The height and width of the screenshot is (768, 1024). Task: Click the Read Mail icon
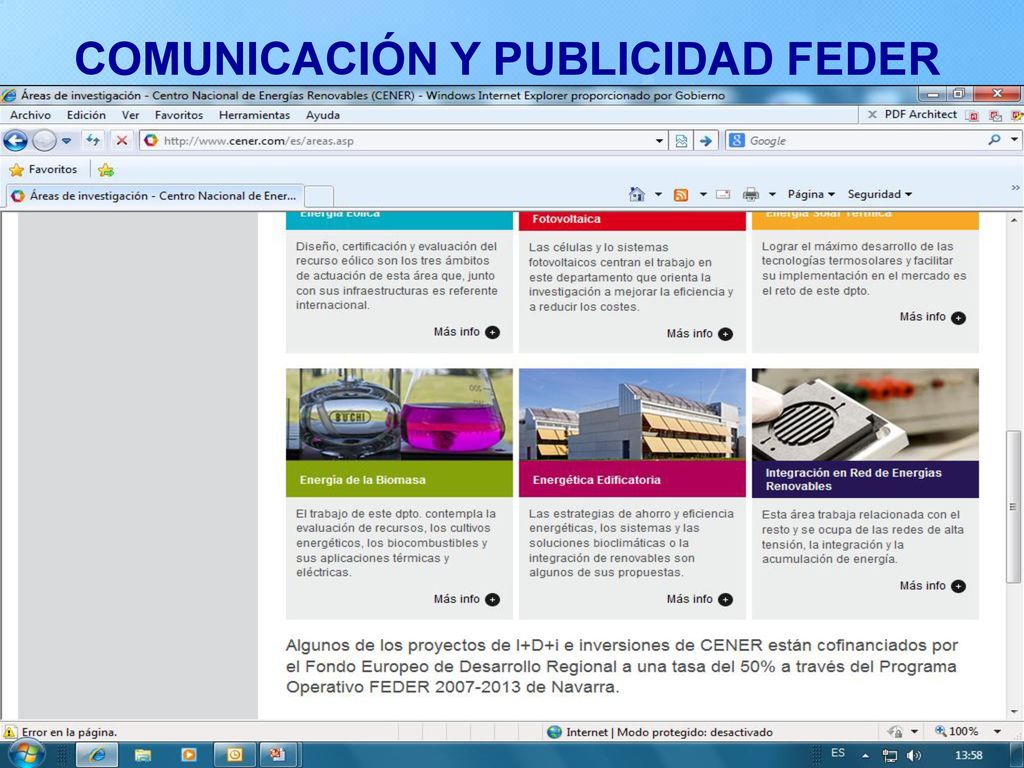723,194
